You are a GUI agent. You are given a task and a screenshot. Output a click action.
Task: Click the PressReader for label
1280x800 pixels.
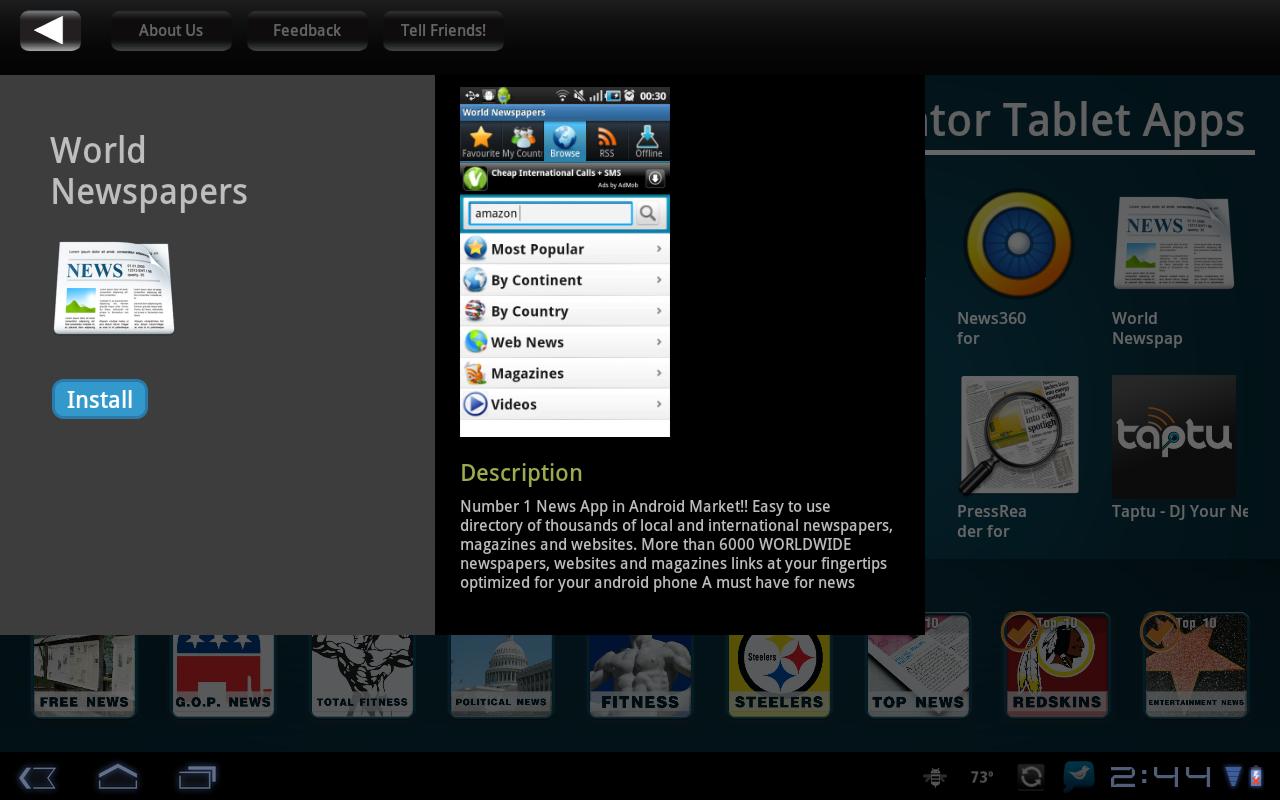click(x=992, y=521)
